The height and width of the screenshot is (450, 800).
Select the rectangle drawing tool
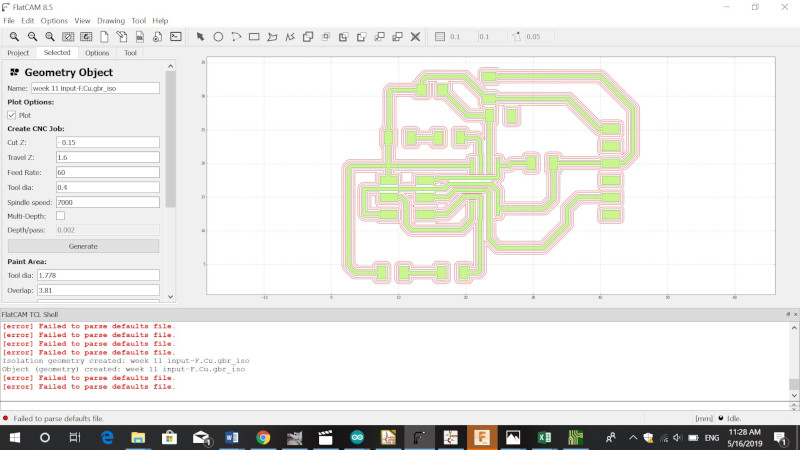click(254, 37)
